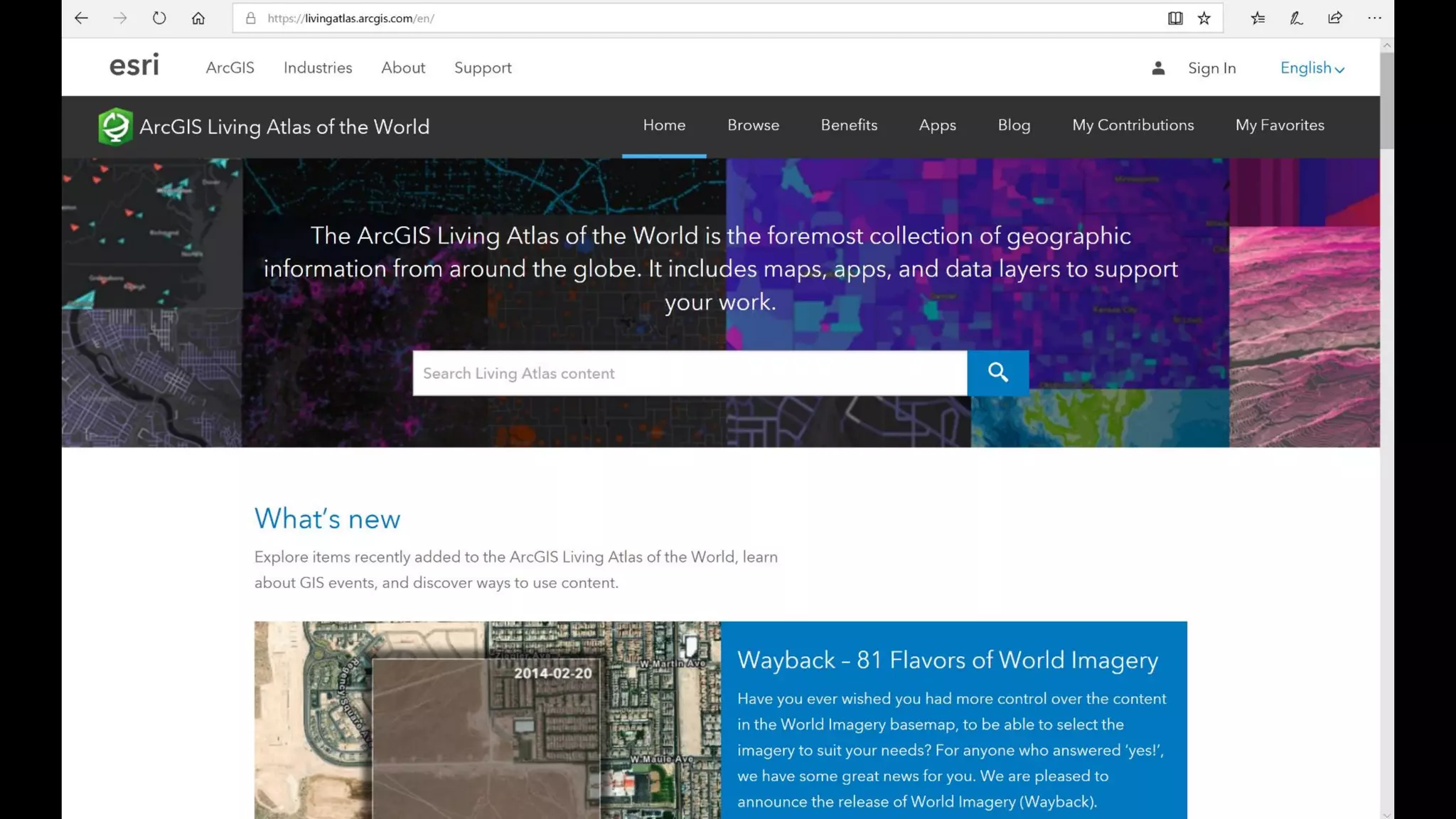
Task: Click the share page icon
Action: [x=1335, y=18]
